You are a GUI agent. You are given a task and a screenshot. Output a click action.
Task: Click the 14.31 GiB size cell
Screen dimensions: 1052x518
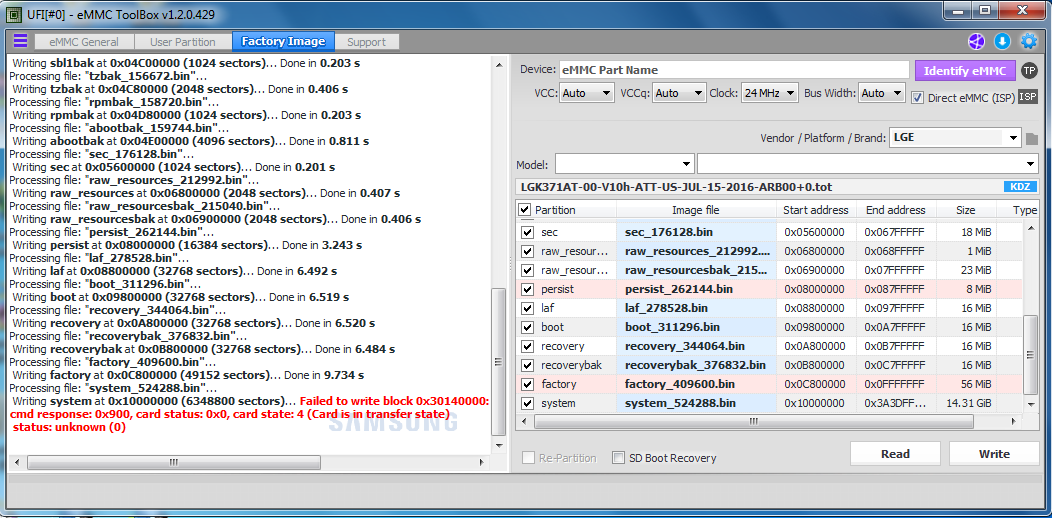(x=965, y=403)
